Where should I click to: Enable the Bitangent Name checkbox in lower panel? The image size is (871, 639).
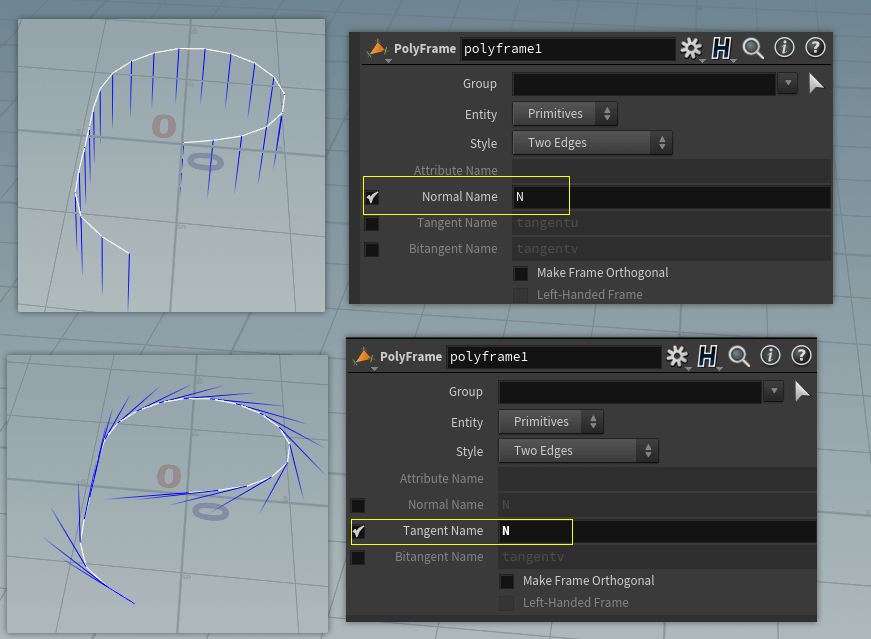[358, 557]
